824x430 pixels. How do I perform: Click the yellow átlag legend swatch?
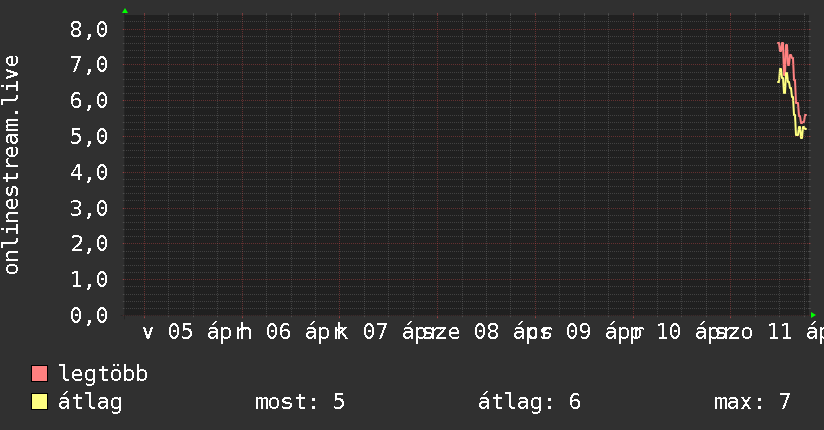[x=40, y=402]
